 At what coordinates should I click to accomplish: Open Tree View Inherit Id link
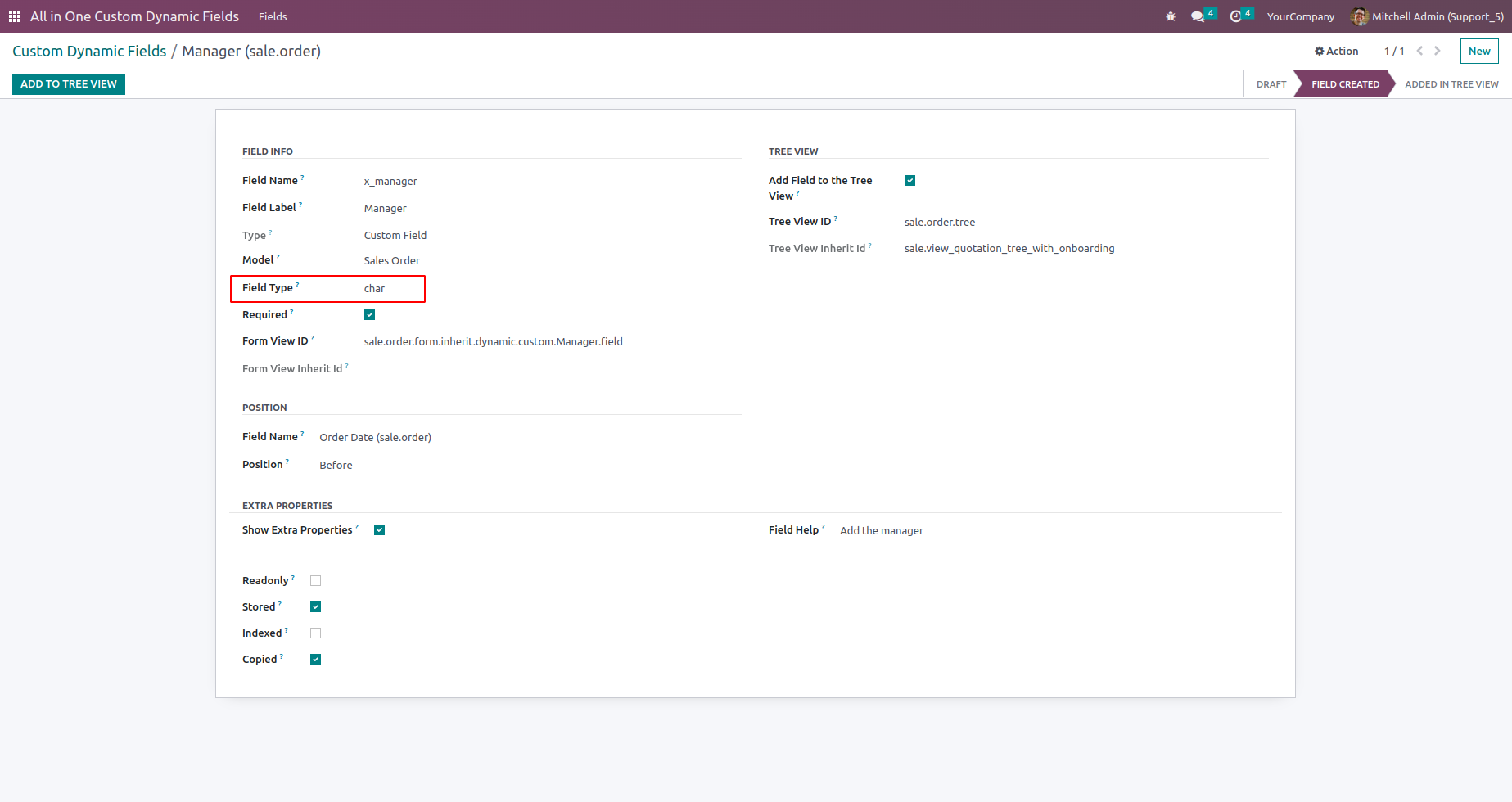coord(1009,249)
